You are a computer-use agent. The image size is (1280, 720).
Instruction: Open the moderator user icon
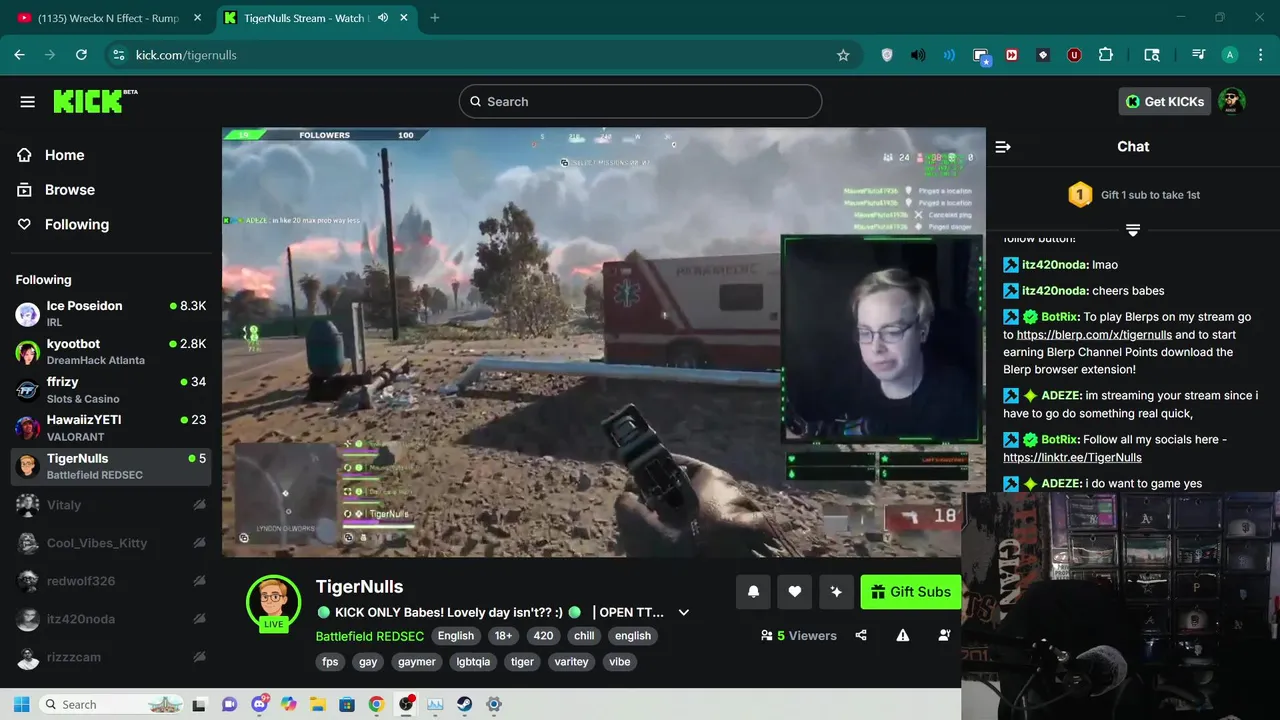(x=944, y=635)
